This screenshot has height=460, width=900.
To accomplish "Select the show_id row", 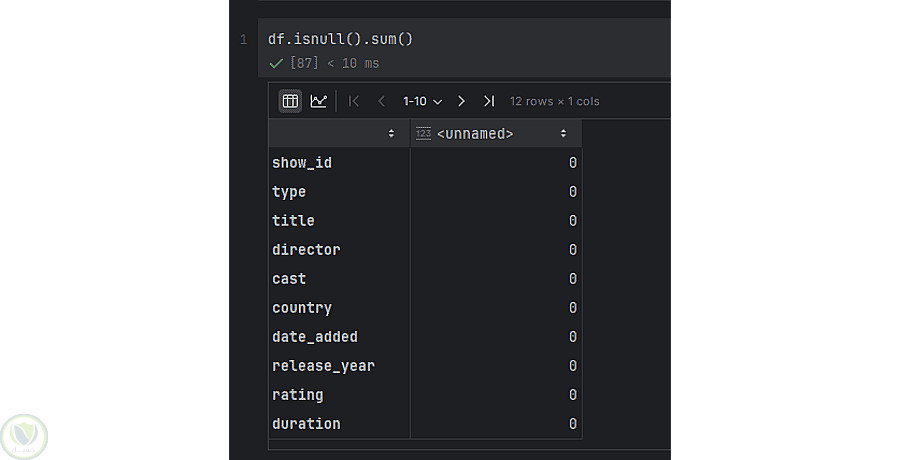I will 302,162.
